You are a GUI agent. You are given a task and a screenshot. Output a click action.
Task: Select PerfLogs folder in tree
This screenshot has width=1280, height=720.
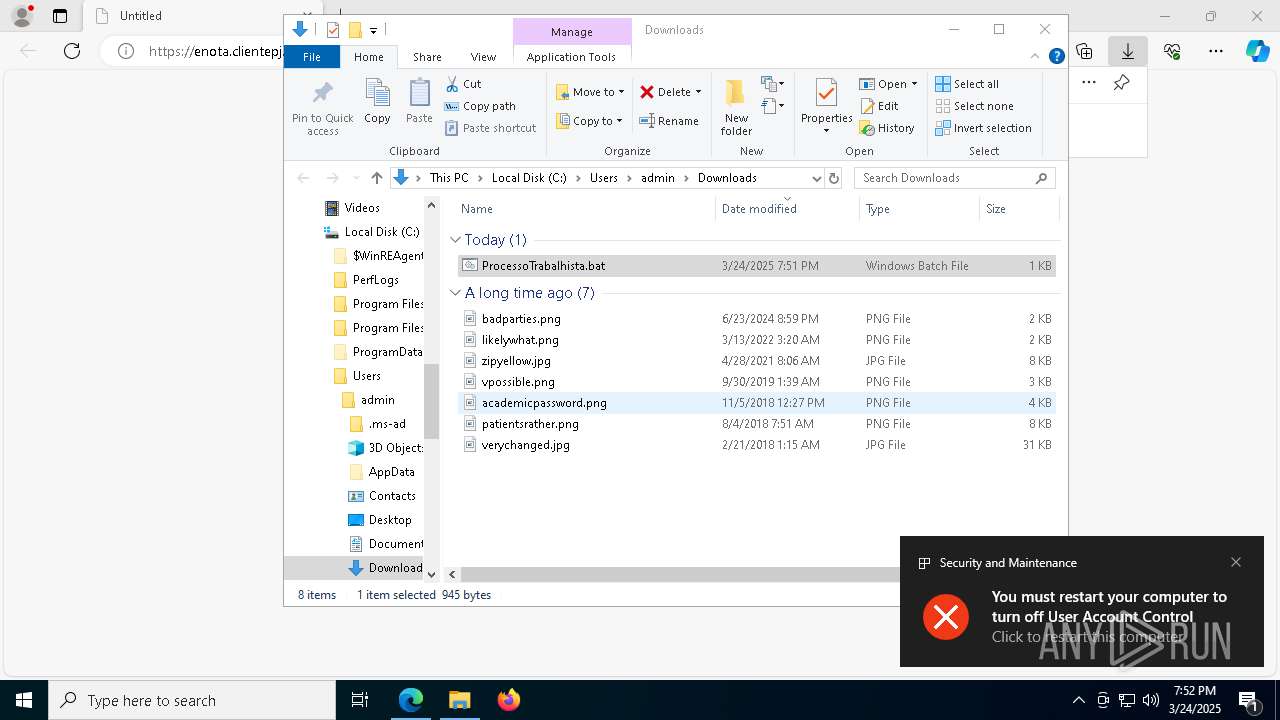[376, 280]
